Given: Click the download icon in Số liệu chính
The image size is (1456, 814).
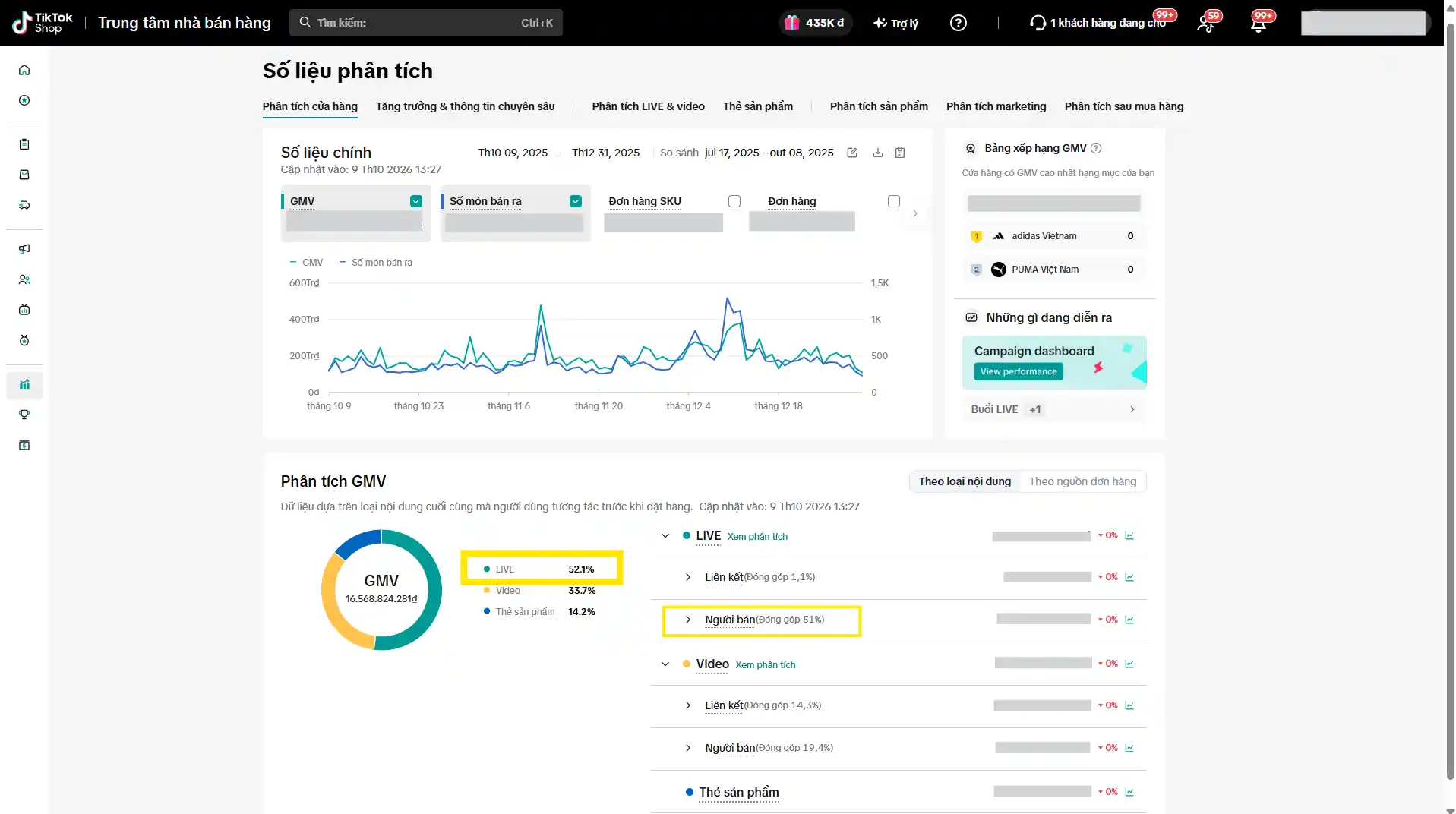Looking at the screenshot, I should (x=878, y=153).
